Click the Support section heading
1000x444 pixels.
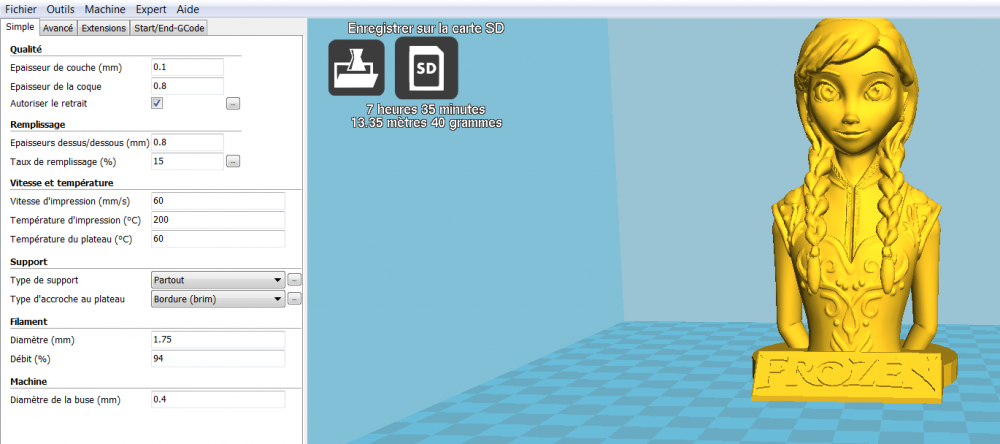point(29,262)
